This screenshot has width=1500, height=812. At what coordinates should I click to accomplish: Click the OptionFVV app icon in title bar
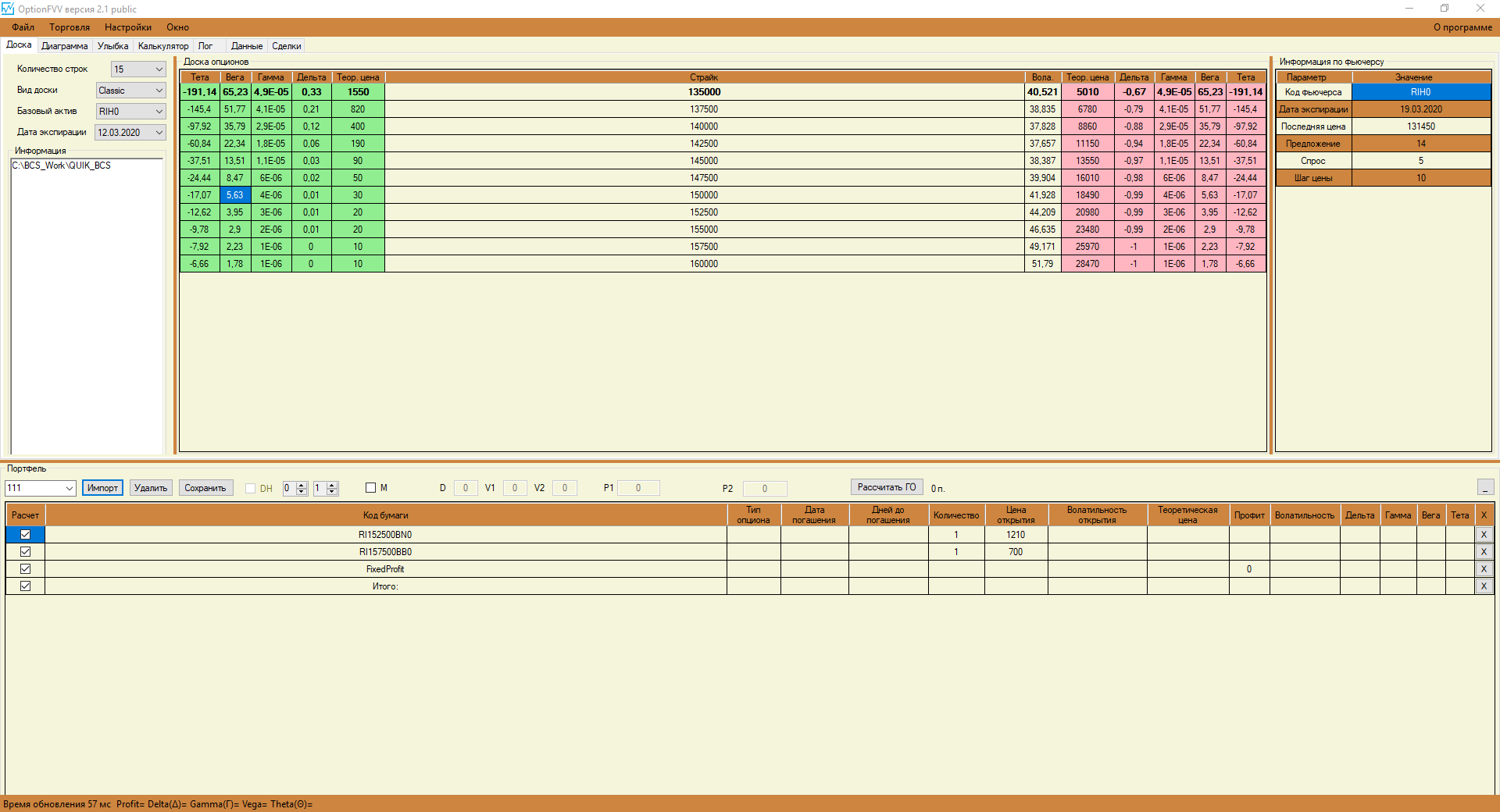[8, 9]
